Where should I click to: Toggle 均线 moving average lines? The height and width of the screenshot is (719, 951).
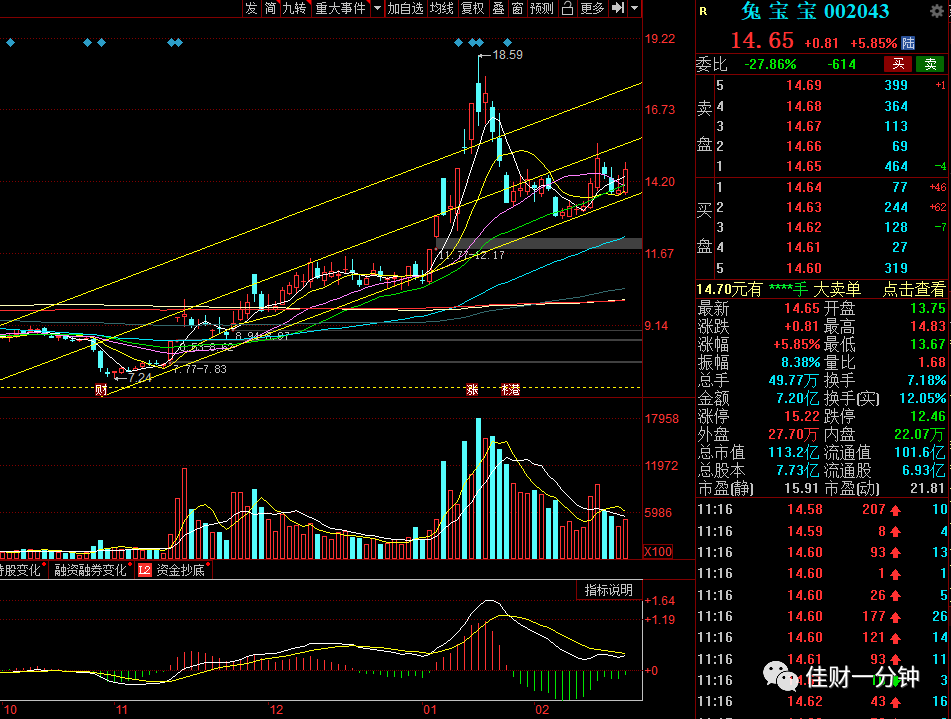tap(442, 8)
